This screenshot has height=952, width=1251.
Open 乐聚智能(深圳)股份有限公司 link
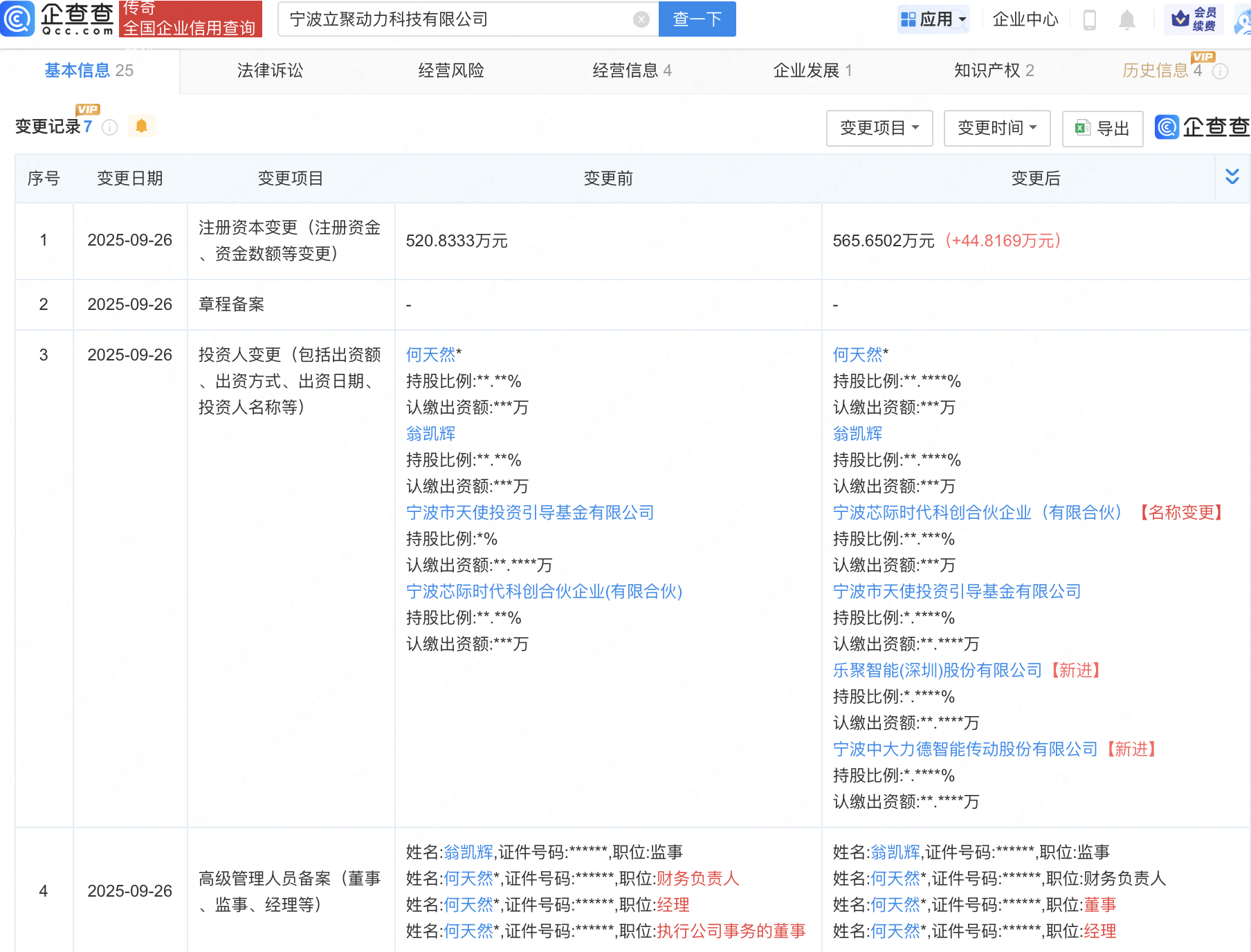pyautogui.click(x=937, y=670)
